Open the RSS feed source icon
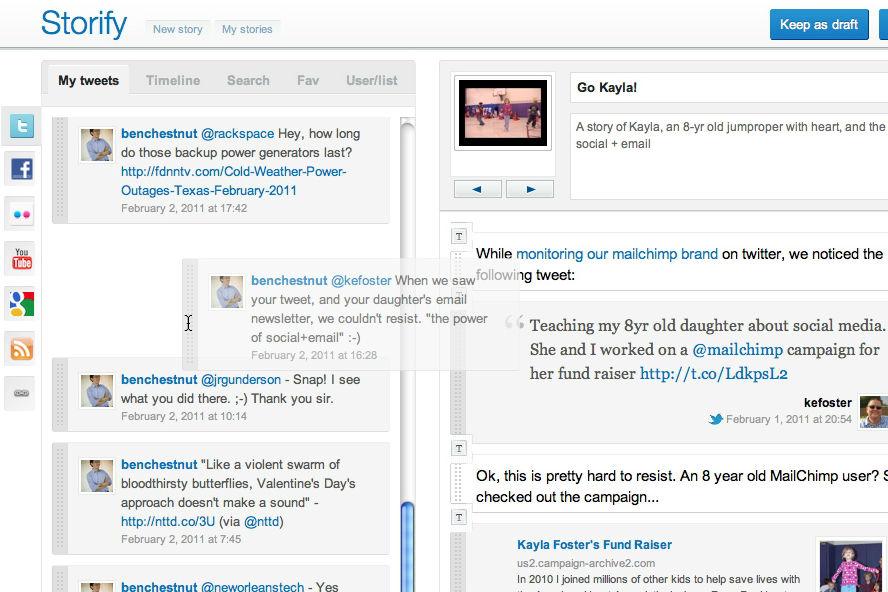The image size is (888, 592). tap(22, 348)
